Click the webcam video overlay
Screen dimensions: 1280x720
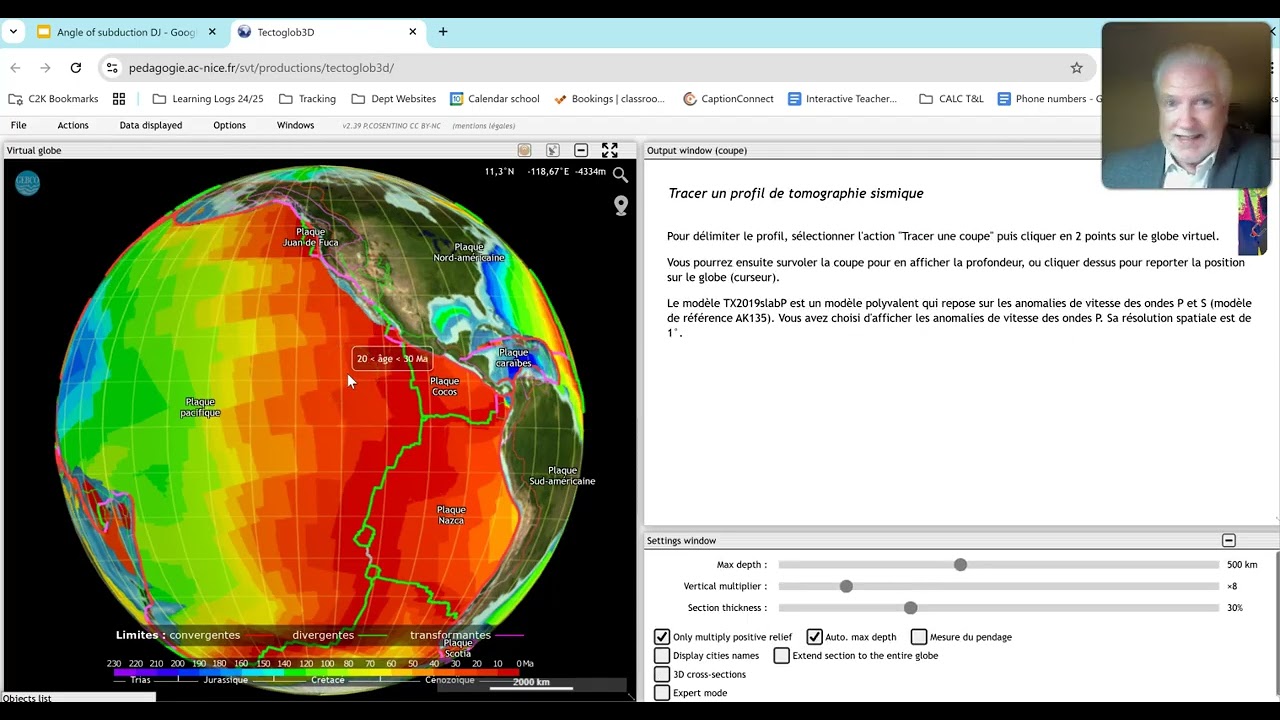pos(1186,105)
